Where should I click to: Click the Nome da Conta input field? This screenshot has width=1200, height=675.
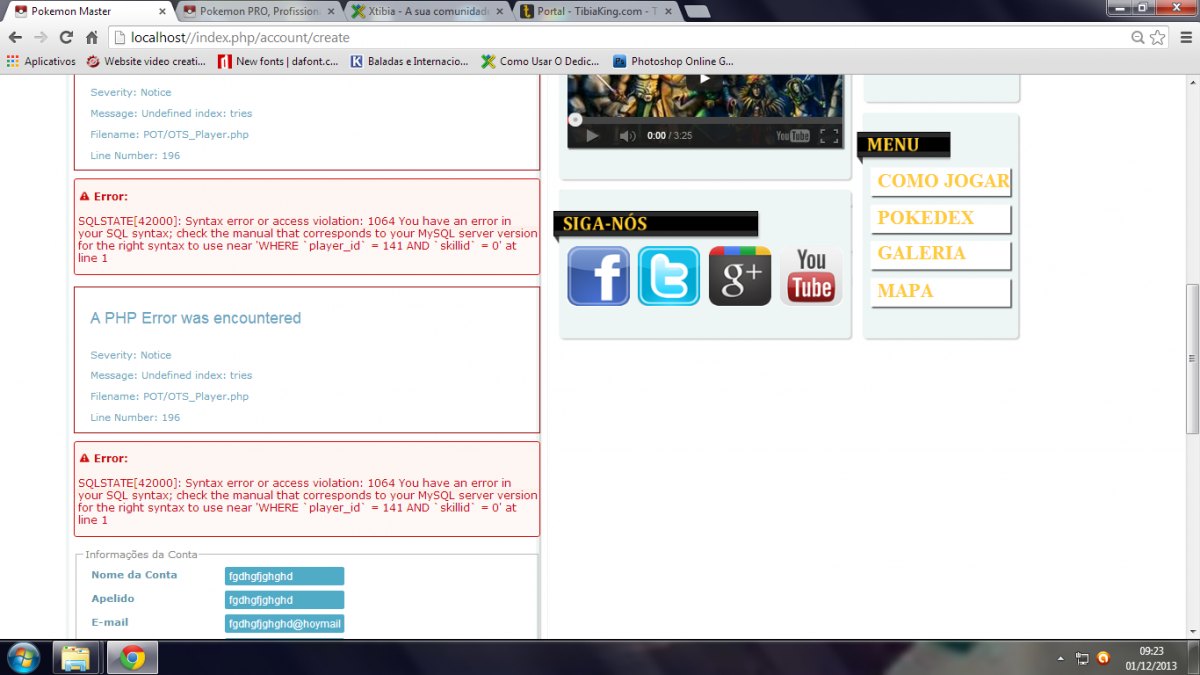point(284,576)
